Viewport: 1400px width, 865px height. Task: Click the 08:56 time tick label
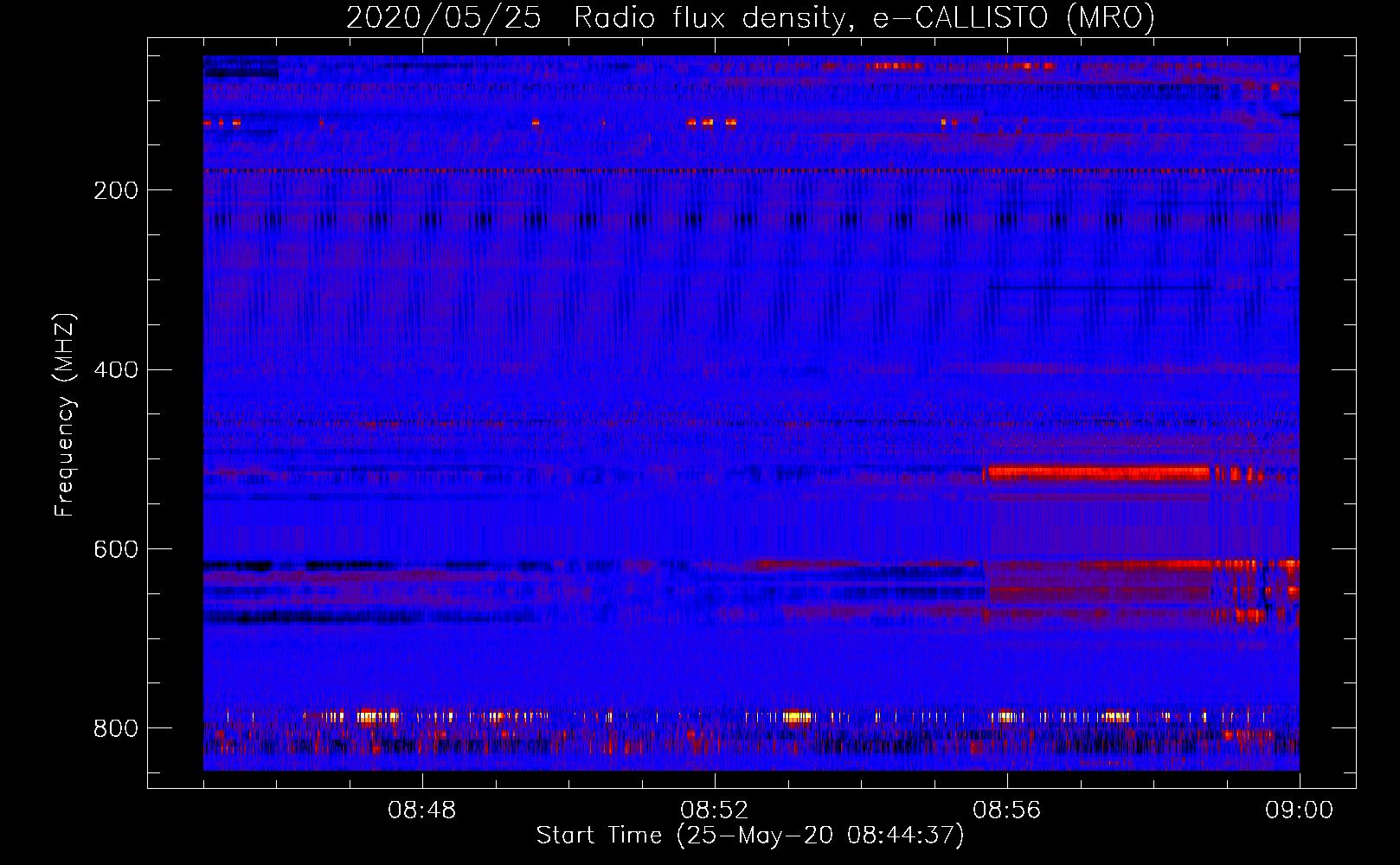point(1007,811)
